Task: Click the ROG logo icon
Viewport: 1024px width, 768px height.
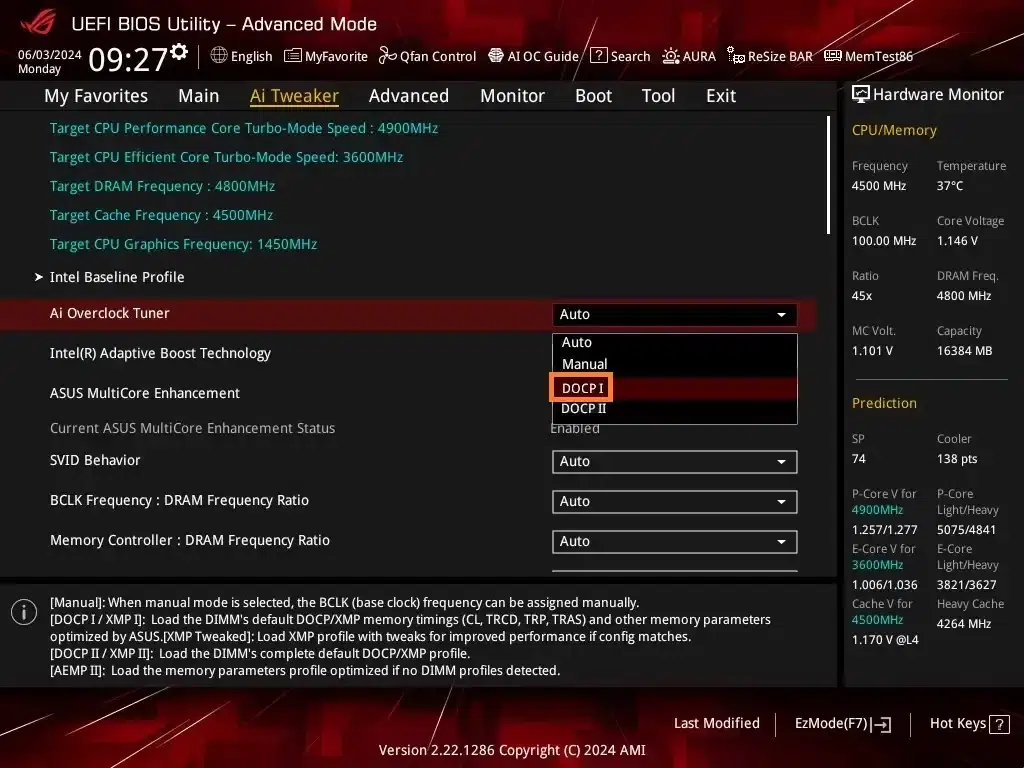Action: 39,22
